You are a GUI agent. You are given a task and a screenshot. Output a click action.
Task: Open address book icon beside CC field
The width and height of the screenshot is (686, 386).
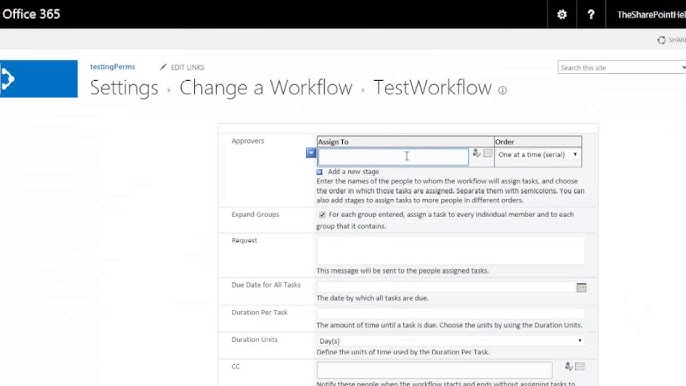point(580,366)
